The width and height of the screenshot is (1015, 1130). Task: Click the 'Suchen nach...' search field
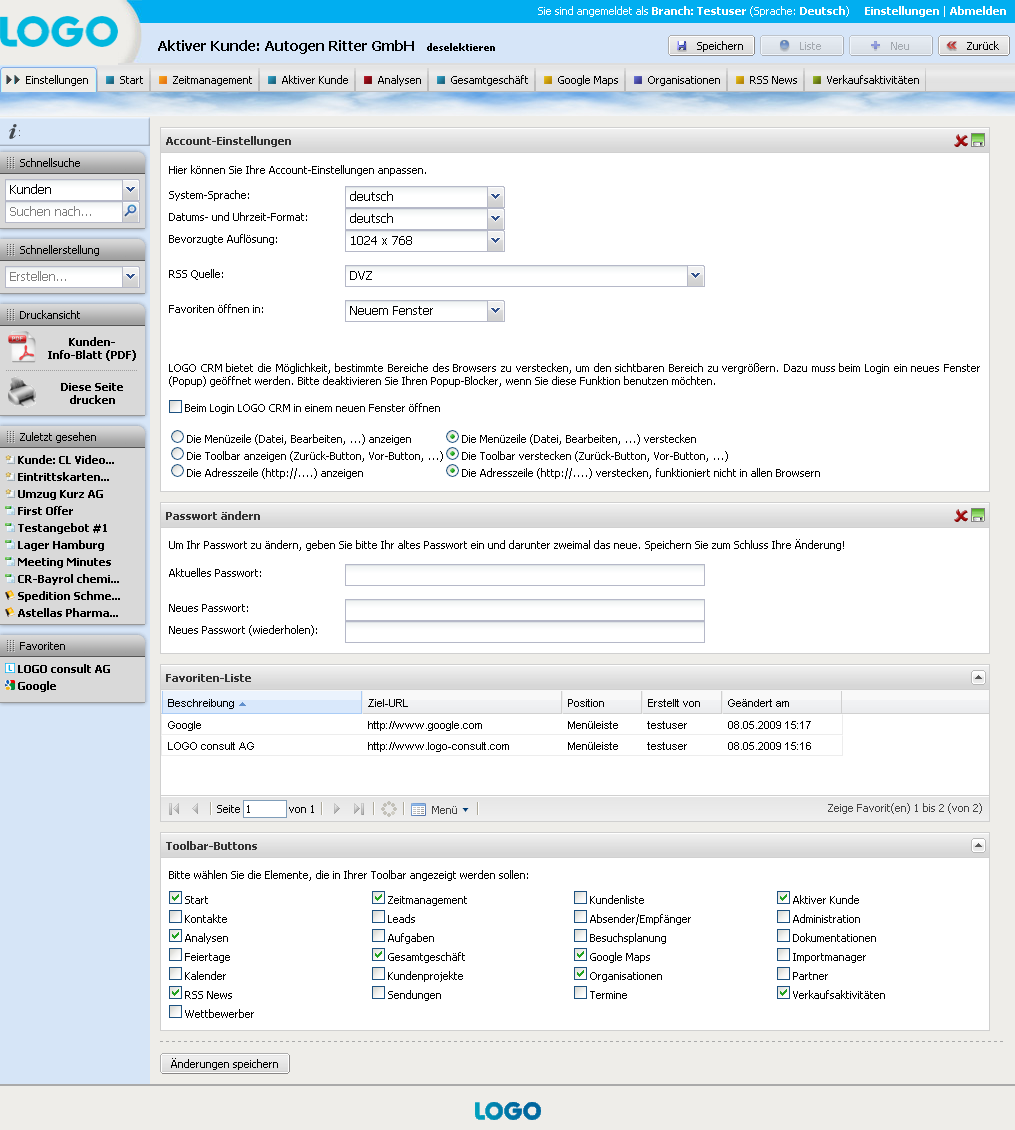[64, 211]
